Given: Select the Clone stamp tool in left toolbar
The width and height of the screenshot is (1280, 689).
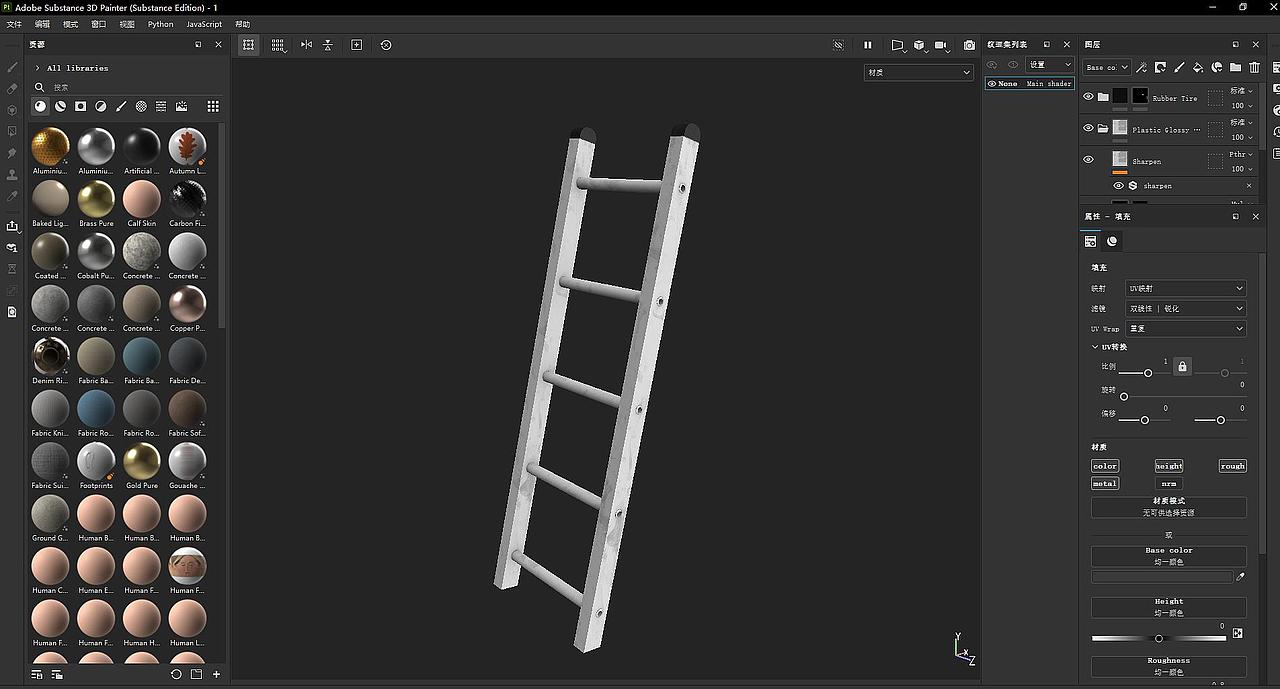Looking at the screenshot, I should coord(12,175).
